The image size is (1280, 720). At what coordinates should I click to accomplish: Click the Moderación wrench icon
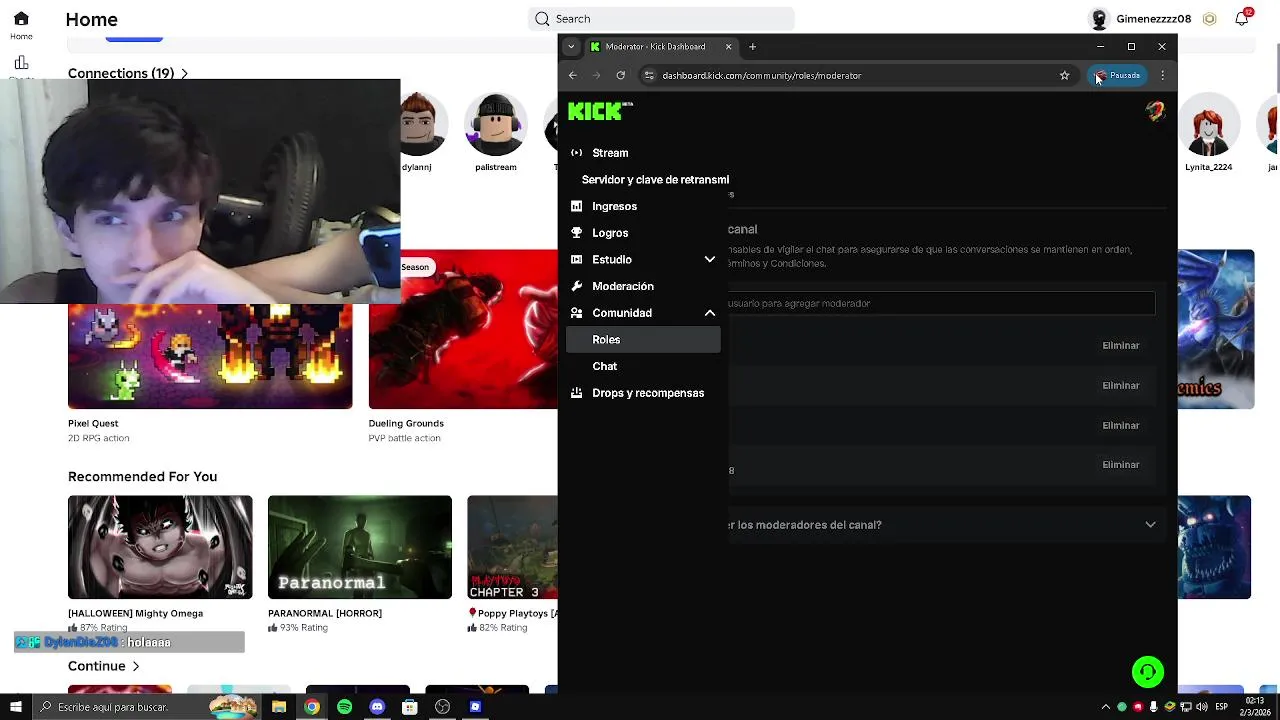tap(576, 286)
